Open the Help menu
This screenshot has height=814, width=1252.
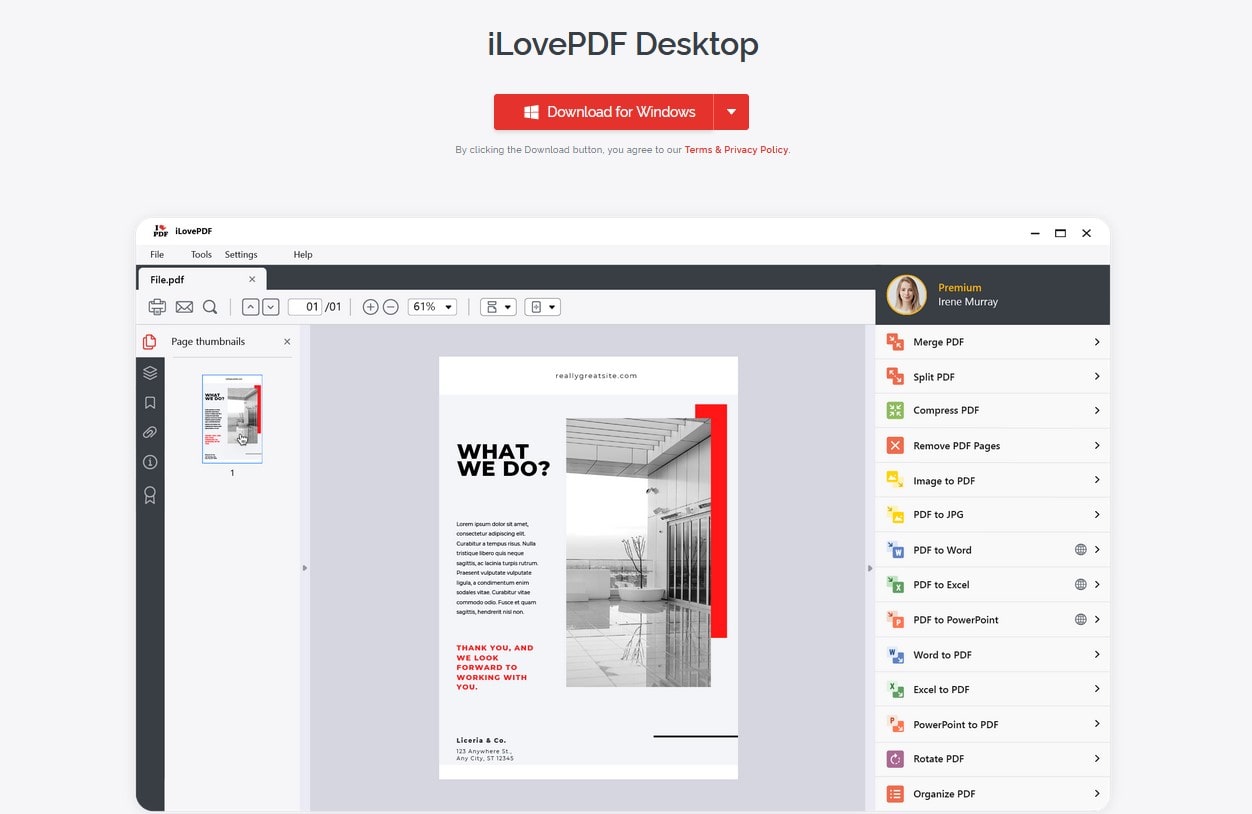tap(303, 255)
